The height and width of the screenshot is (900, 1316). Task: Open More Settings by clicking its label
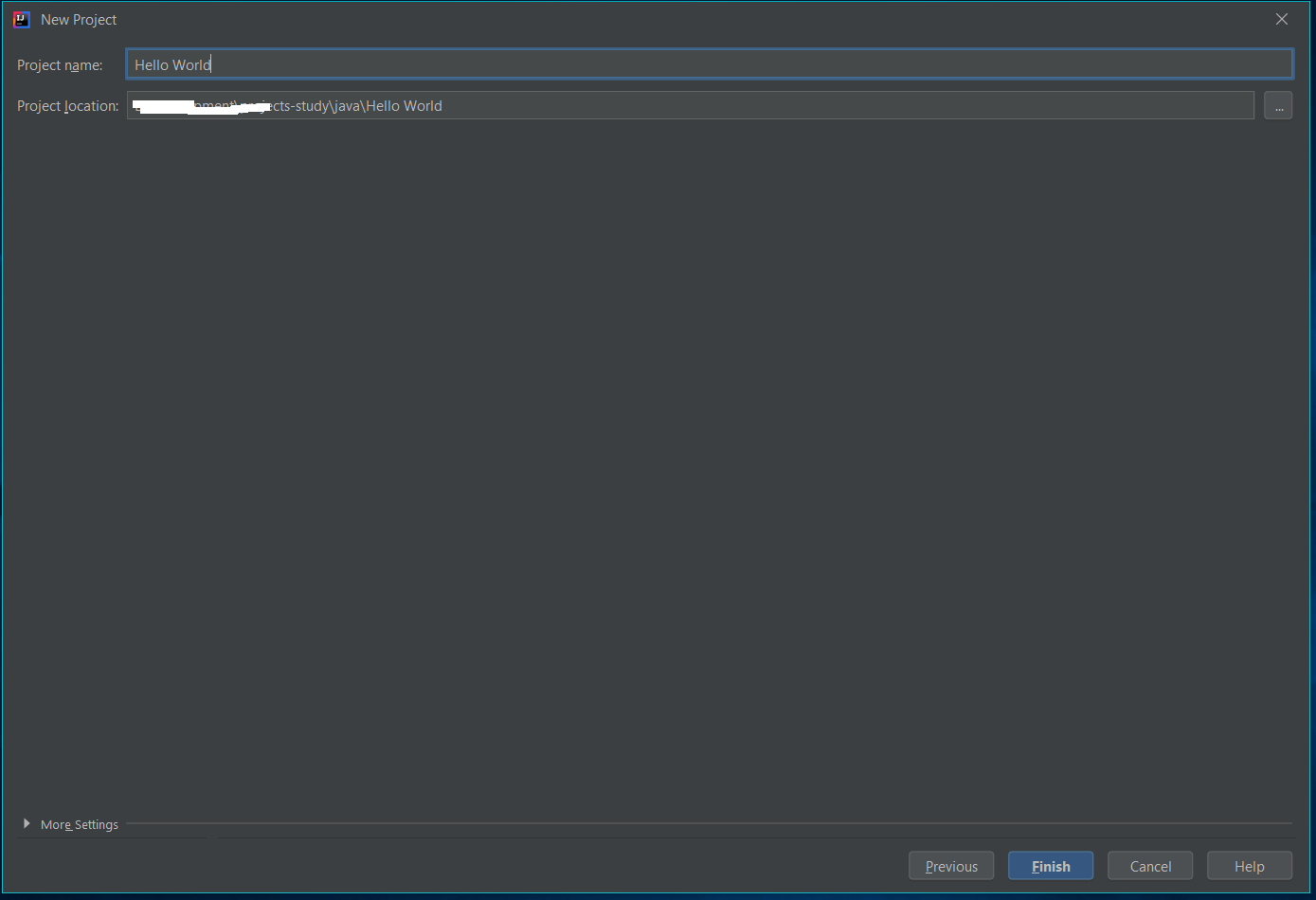79,824
